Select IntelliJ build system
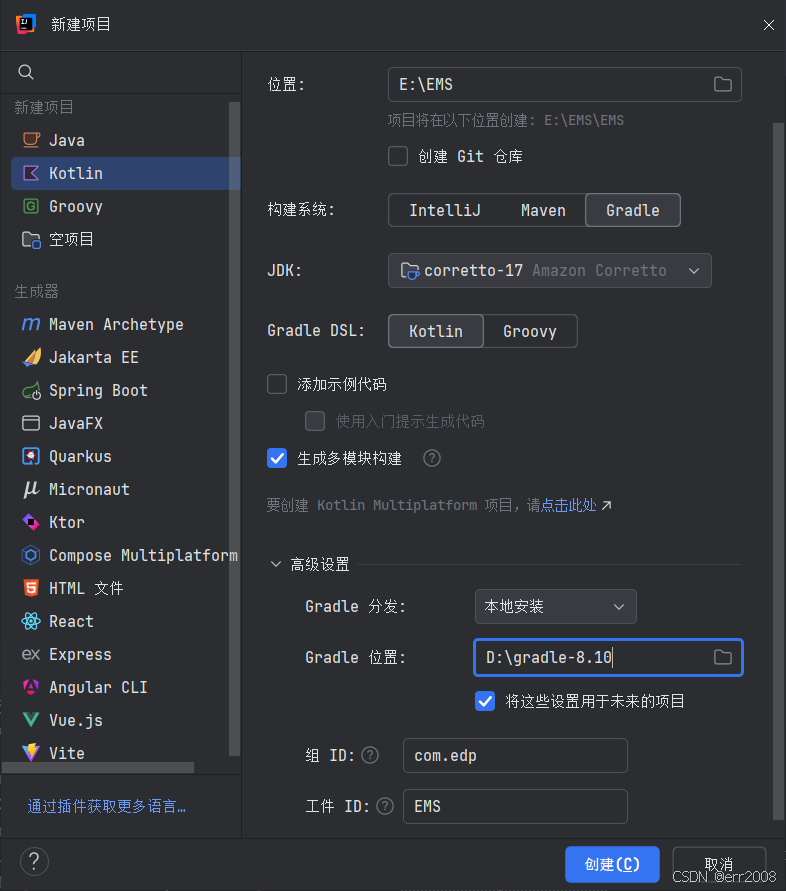 click(x=445, y=210)
